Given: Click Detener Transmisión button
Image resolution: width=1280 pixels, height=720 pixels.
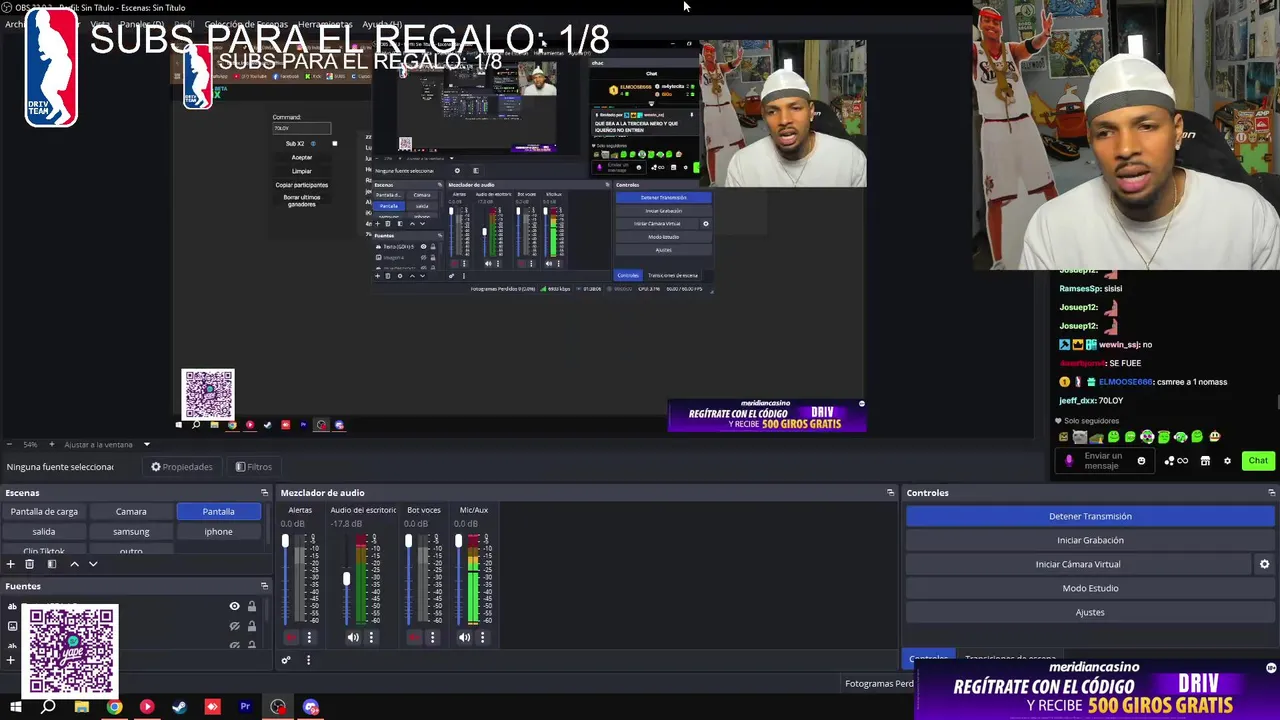Looking at the screenshot, I should click(x=1090, y=516).
